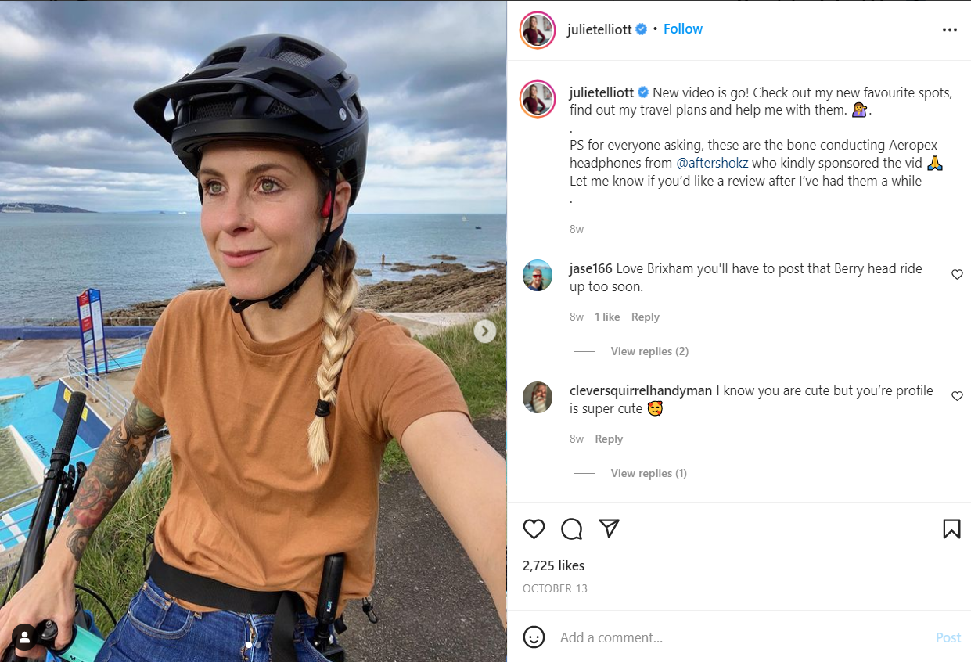
Task: Open comments via the speech bubble icon
Action: click(x=571, y=529)
